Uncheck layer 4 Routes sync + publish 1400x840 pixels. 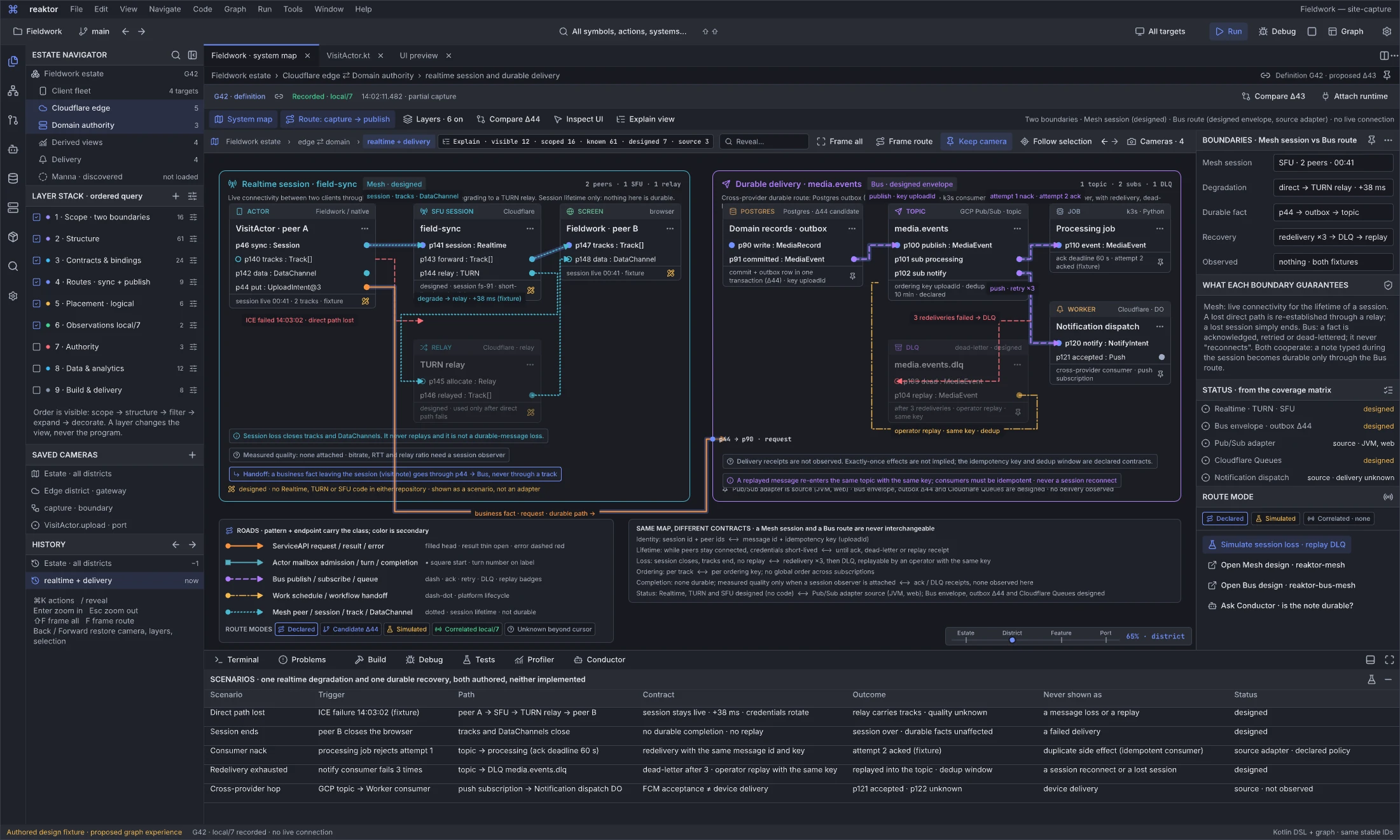[x=36, y=282]
